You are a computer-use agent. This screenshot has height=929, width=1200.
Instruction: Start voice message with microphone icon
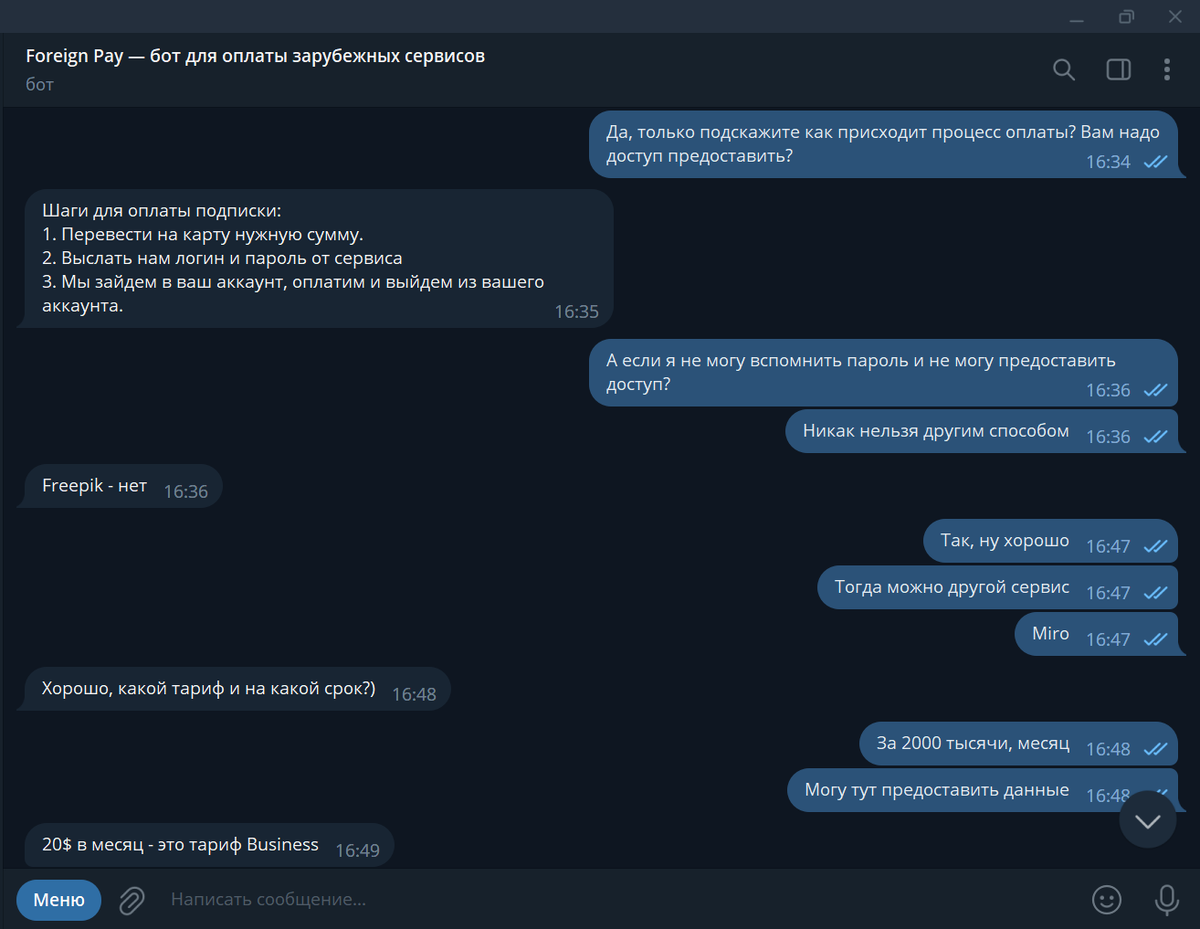1166,900
